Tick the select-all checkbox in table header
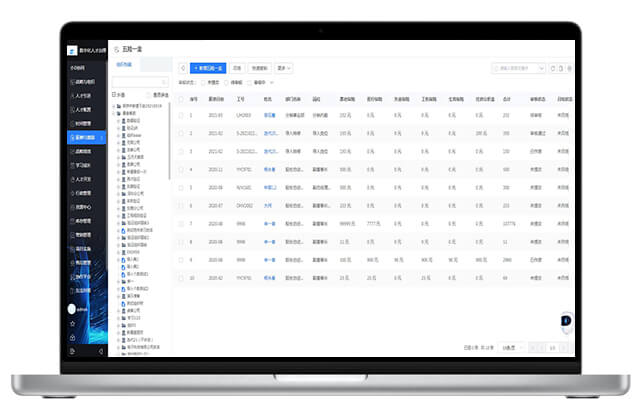The height and width of the screenshot is (413, 643). [x=181, y=99]
